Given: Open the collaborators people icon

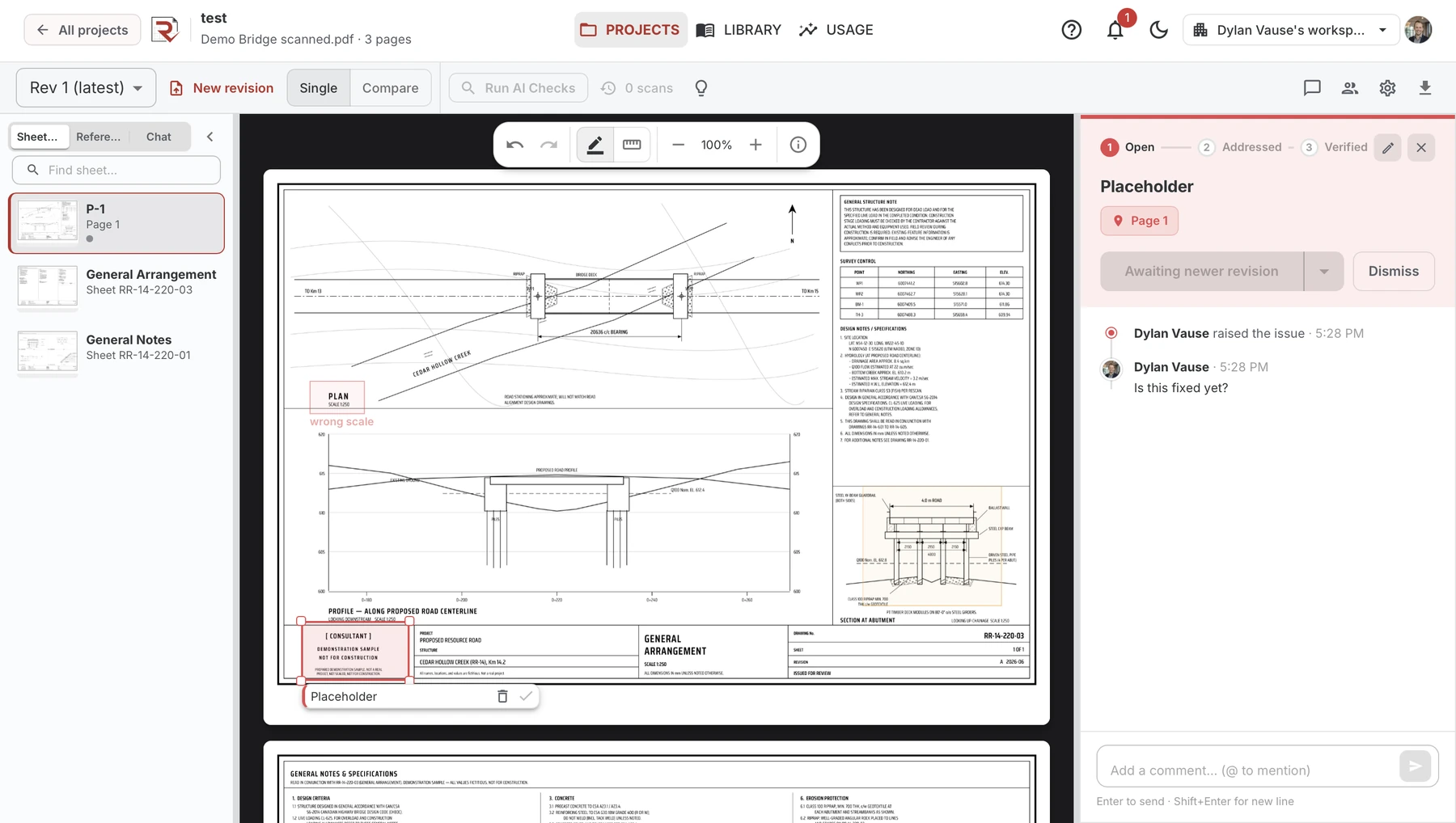Looking at the screenshot, I should [x=1350, y=88].
